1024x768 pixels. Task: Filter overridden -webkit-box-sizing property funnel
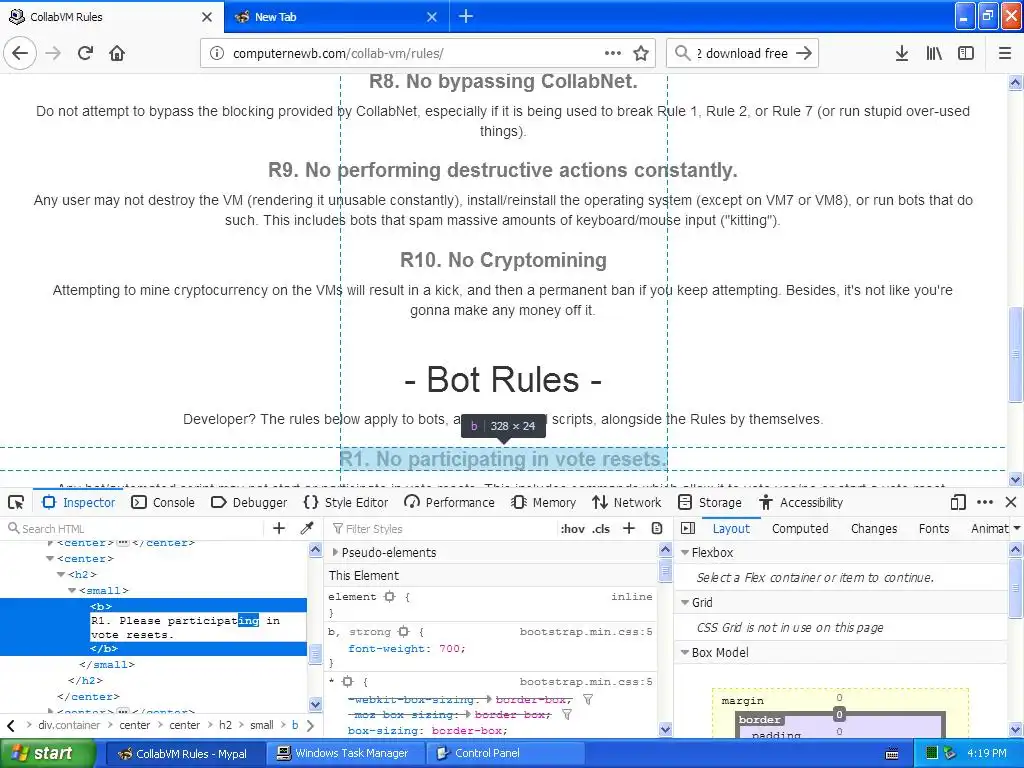(x=588, y=699)
